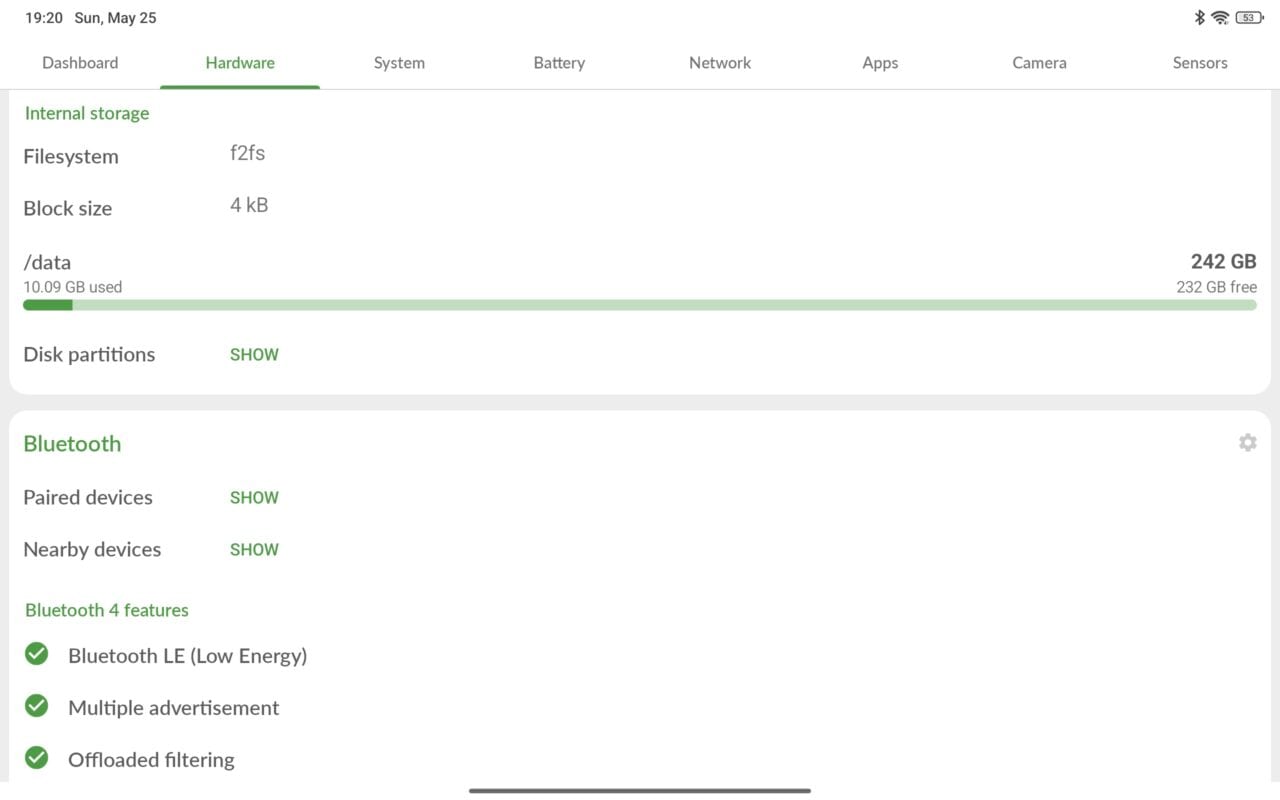The height and width of the screenshot is (800, 1280).
Task: Tap the bottom navigation gesture handle
Action: (640, 790)
